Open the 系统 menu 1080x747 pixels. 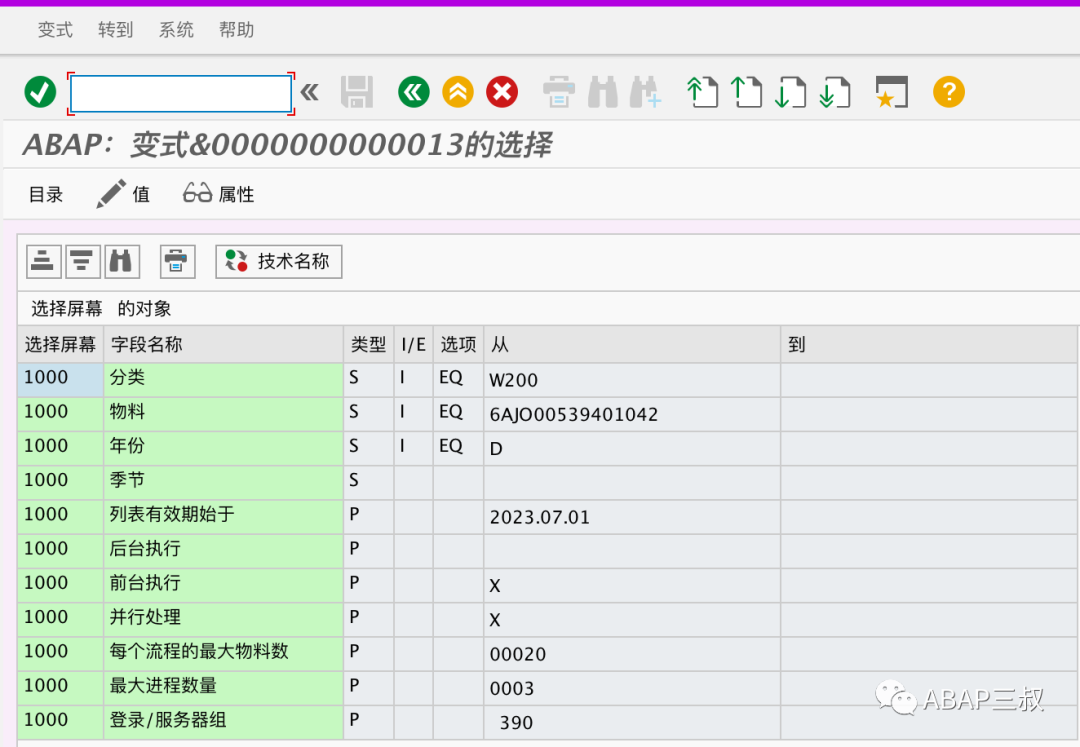(176, 30)
